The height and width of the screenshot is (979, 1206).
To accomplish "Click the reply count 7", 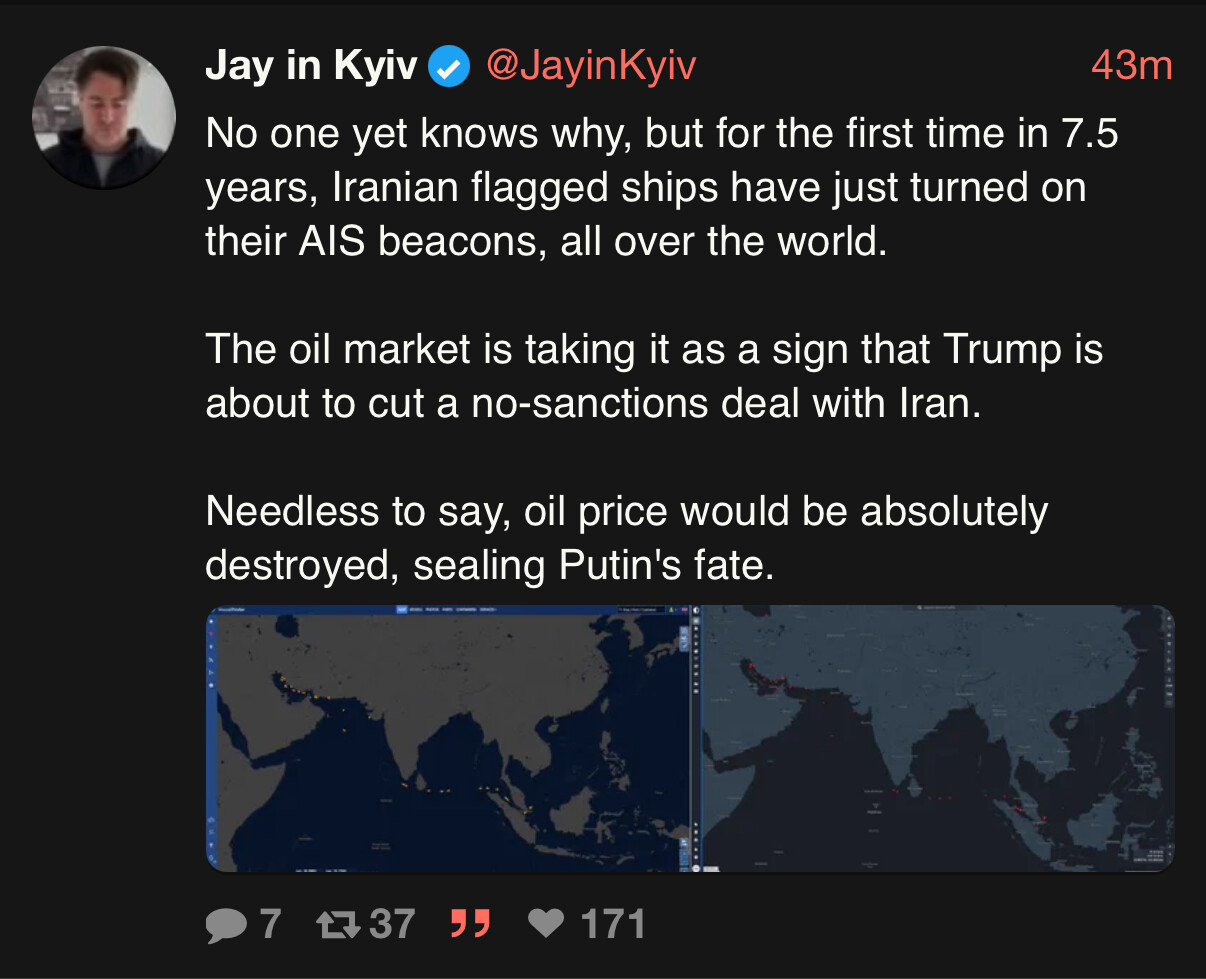I will (270, 924).
